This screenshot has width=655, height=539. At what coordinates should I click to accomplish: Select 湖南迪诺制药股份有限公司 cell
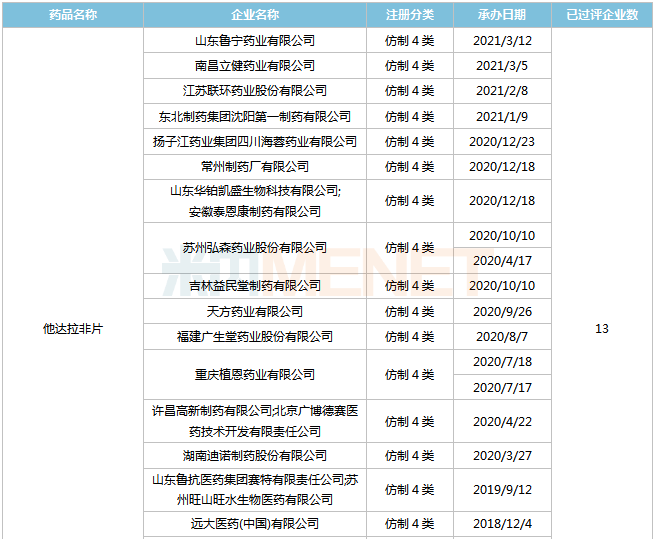click(255, 455)
